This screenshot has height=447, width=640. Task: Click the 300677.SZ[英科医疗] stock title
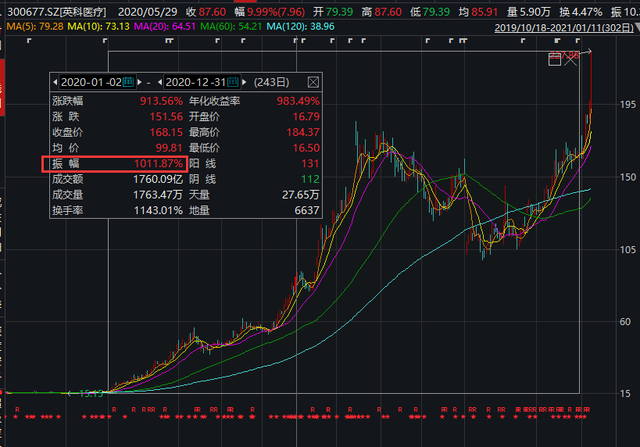coord(56,12)
